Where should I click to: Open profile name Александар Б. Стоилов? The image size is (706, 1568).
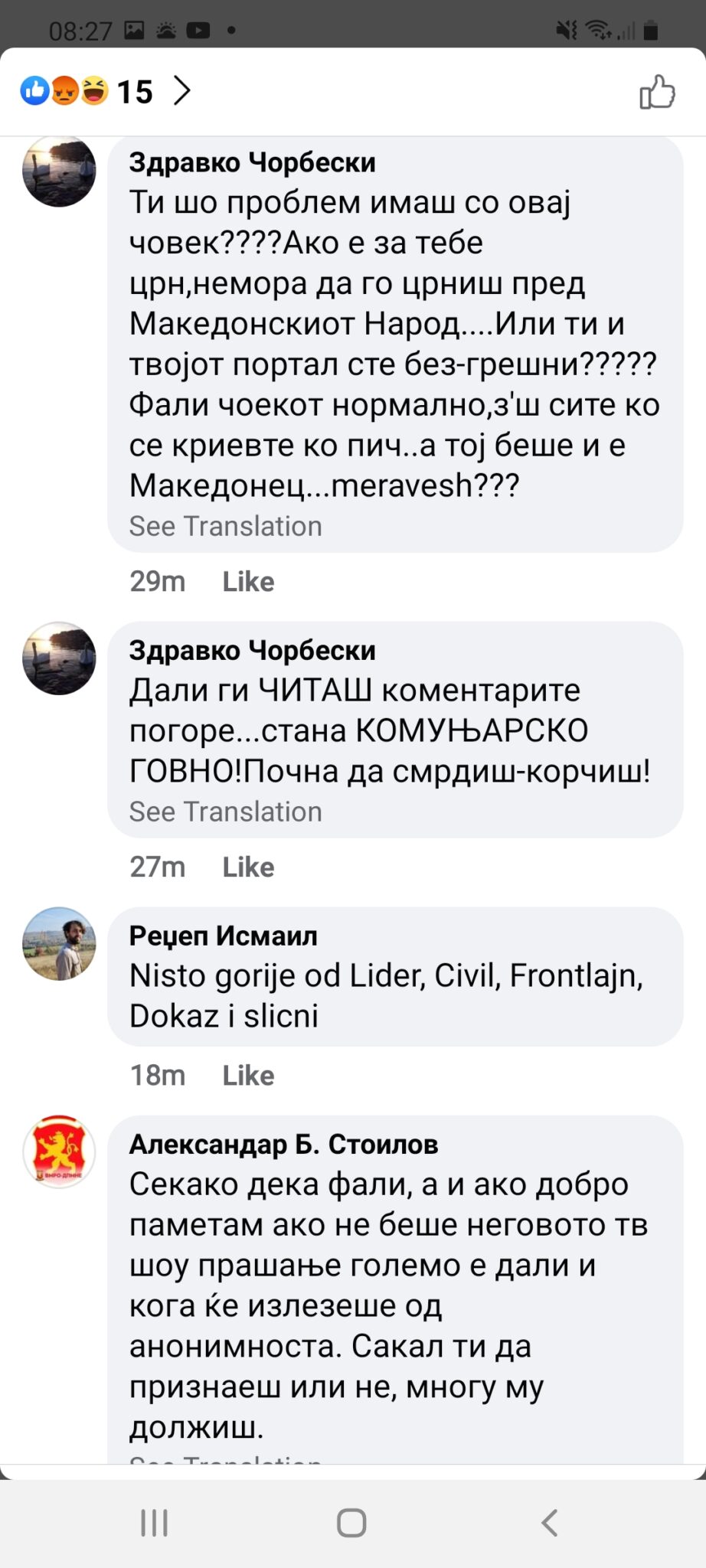pos(284,1145)
